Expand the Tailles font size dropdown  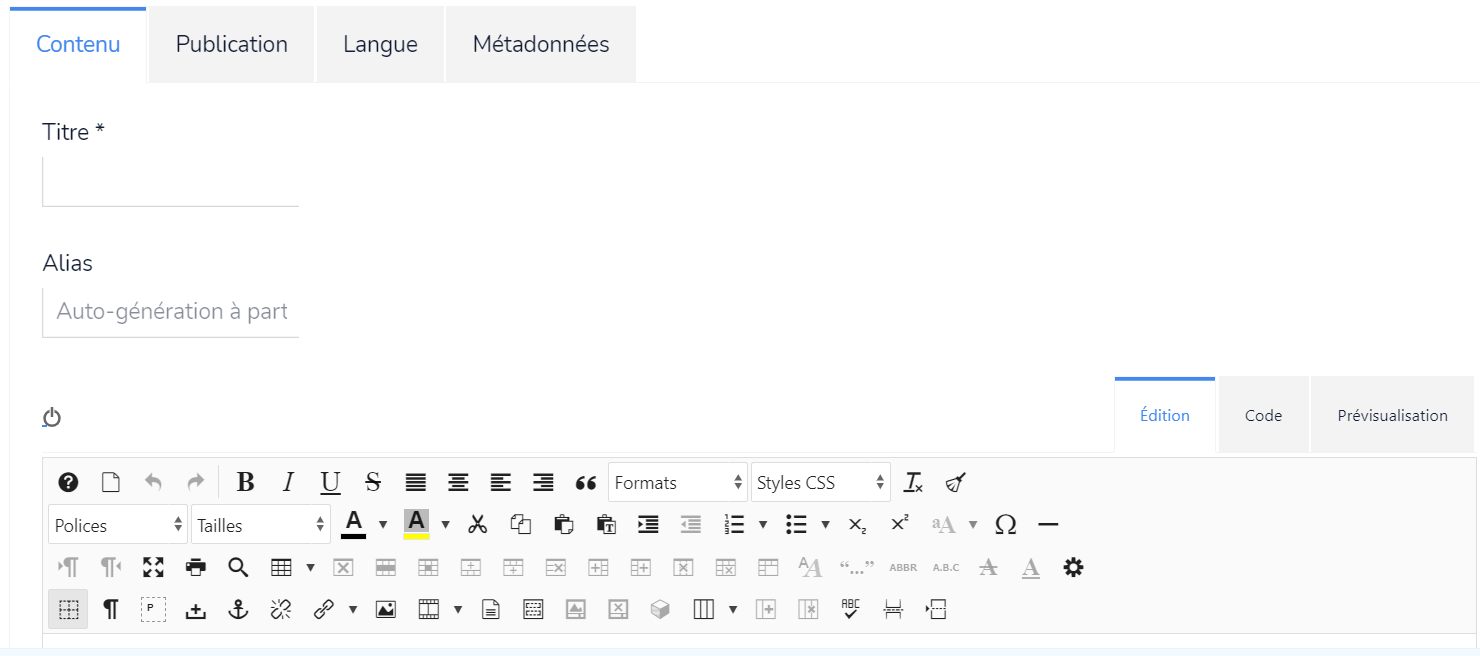261,525
